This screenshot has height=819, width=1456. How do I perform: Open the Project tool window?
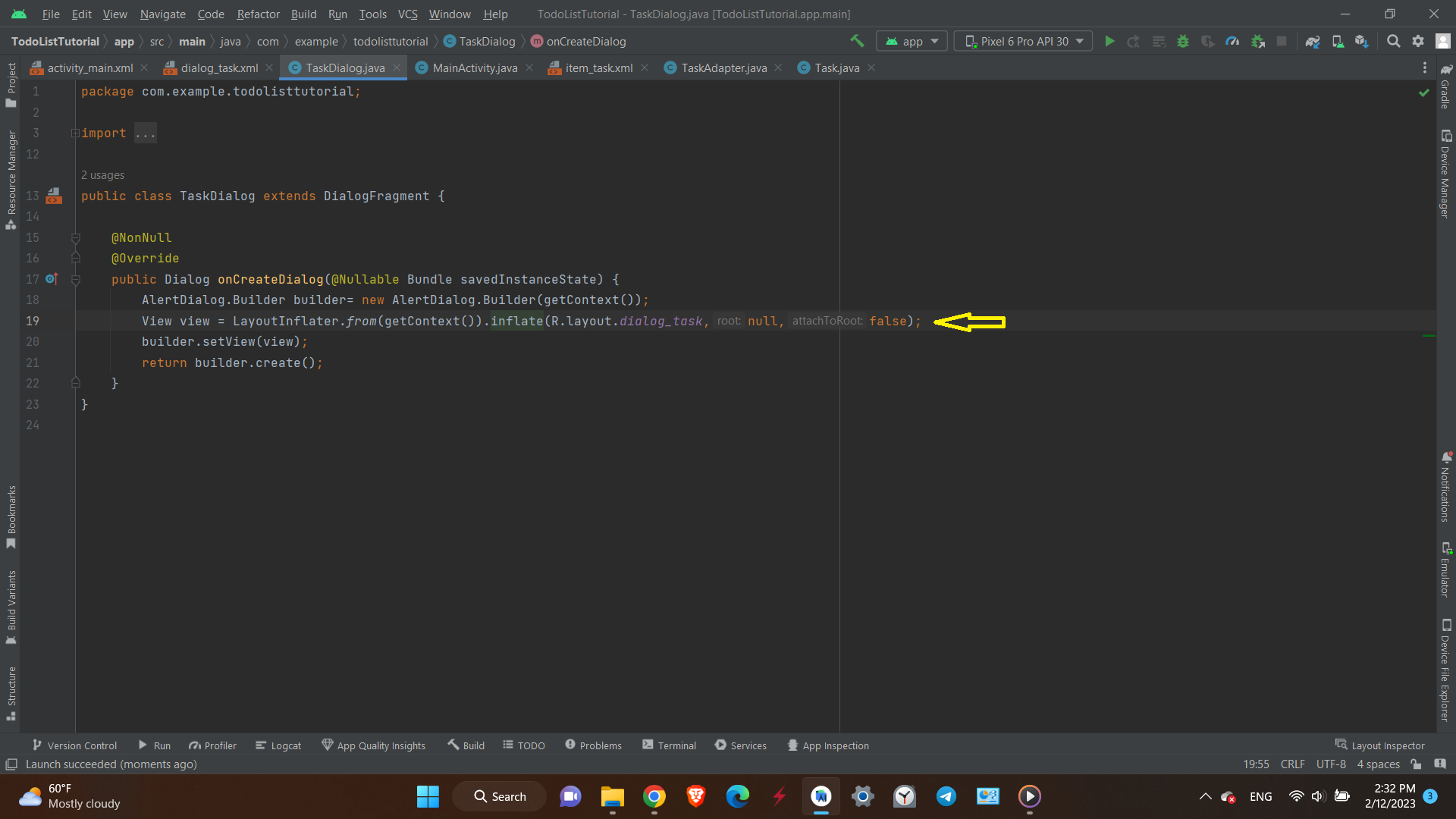click(11, 84)
